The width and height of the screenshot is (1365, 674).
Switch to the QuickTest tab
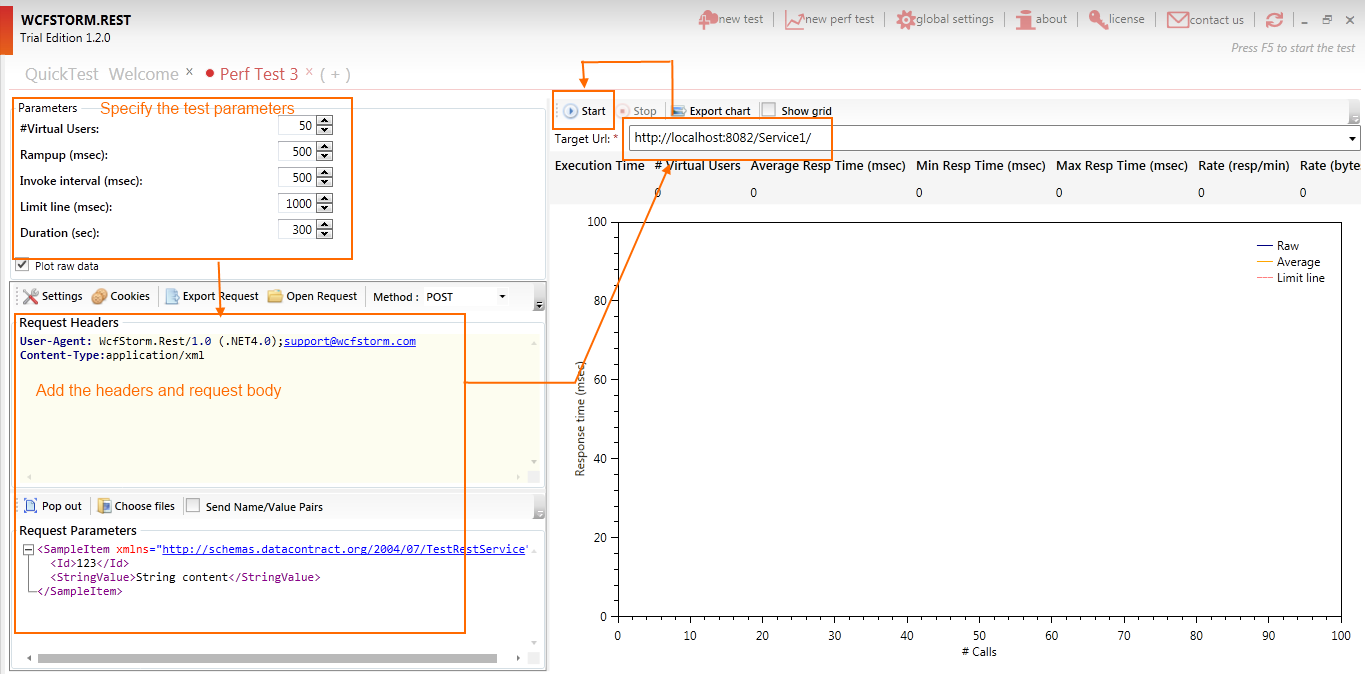pos(62,74)
